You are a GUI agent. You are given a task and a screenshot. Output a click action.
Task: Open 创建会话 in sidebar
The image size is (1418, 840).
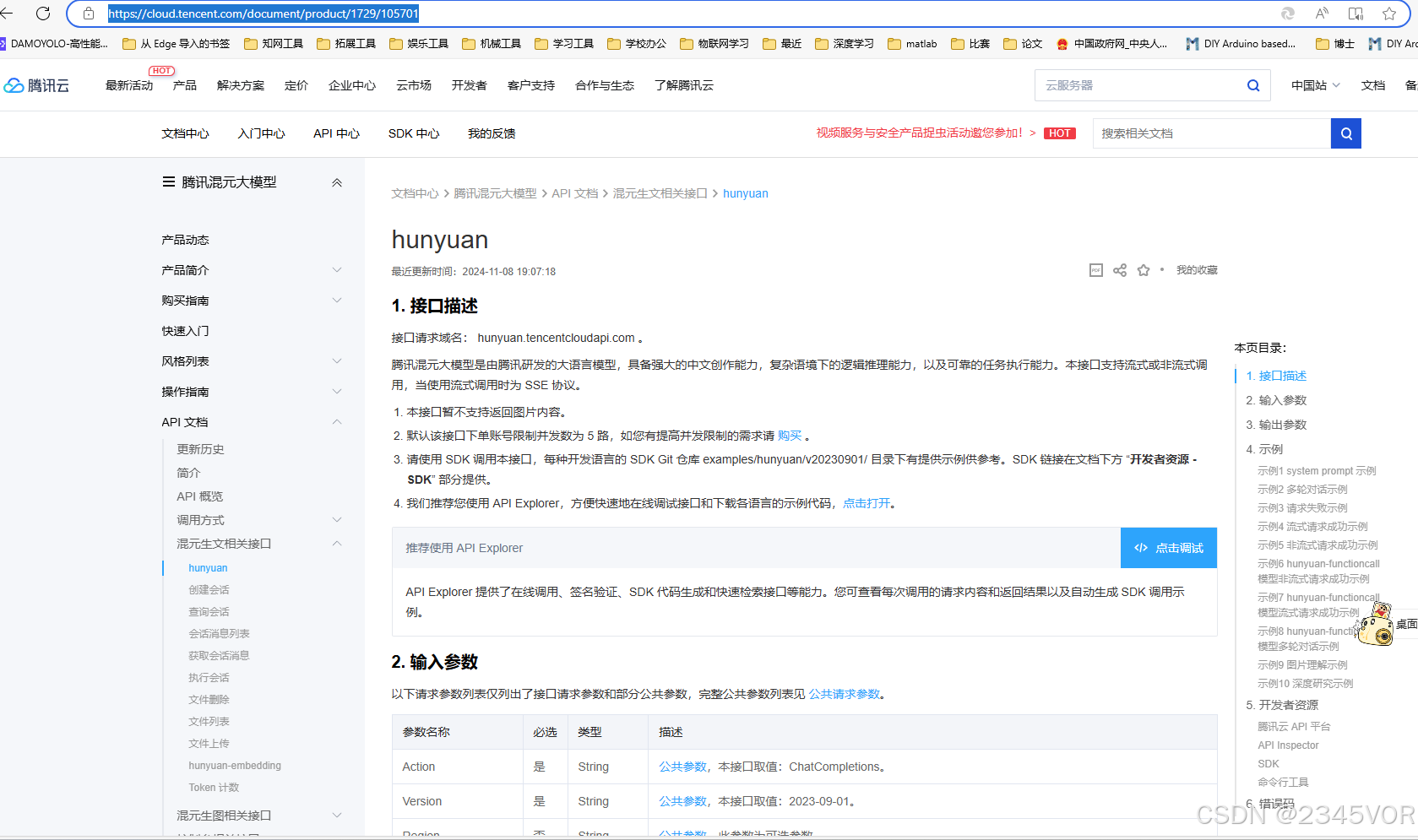point(209,590)
